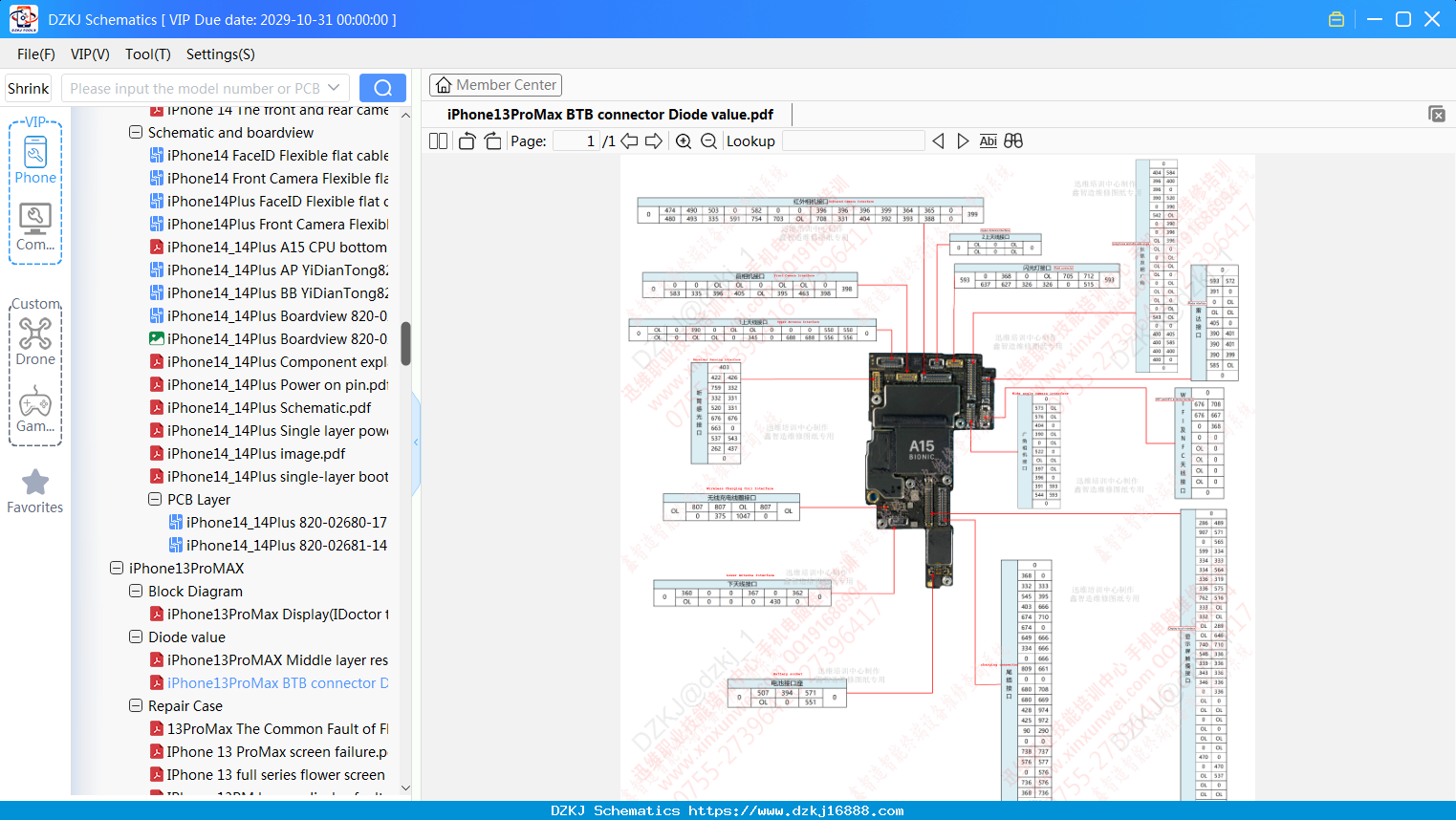Click the Shrink button

click(29, 88)
